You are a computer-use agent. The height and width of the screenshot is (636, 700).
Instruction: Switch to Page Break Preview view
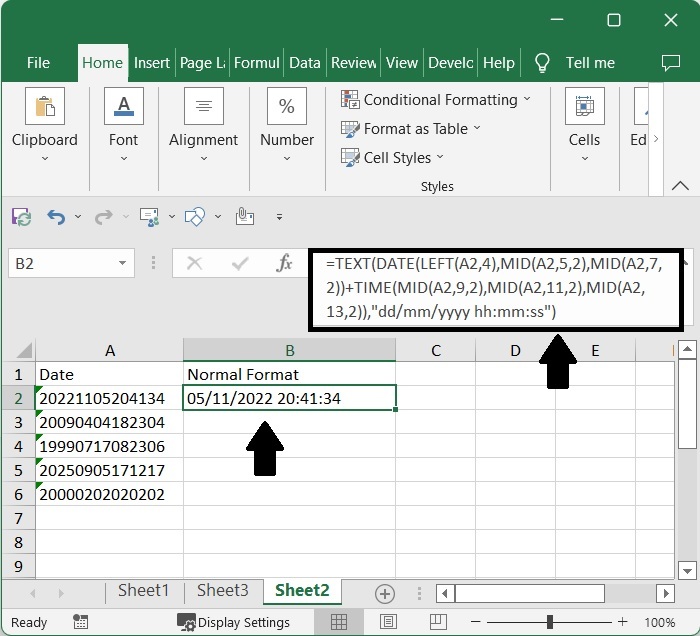tap(436, 622)
